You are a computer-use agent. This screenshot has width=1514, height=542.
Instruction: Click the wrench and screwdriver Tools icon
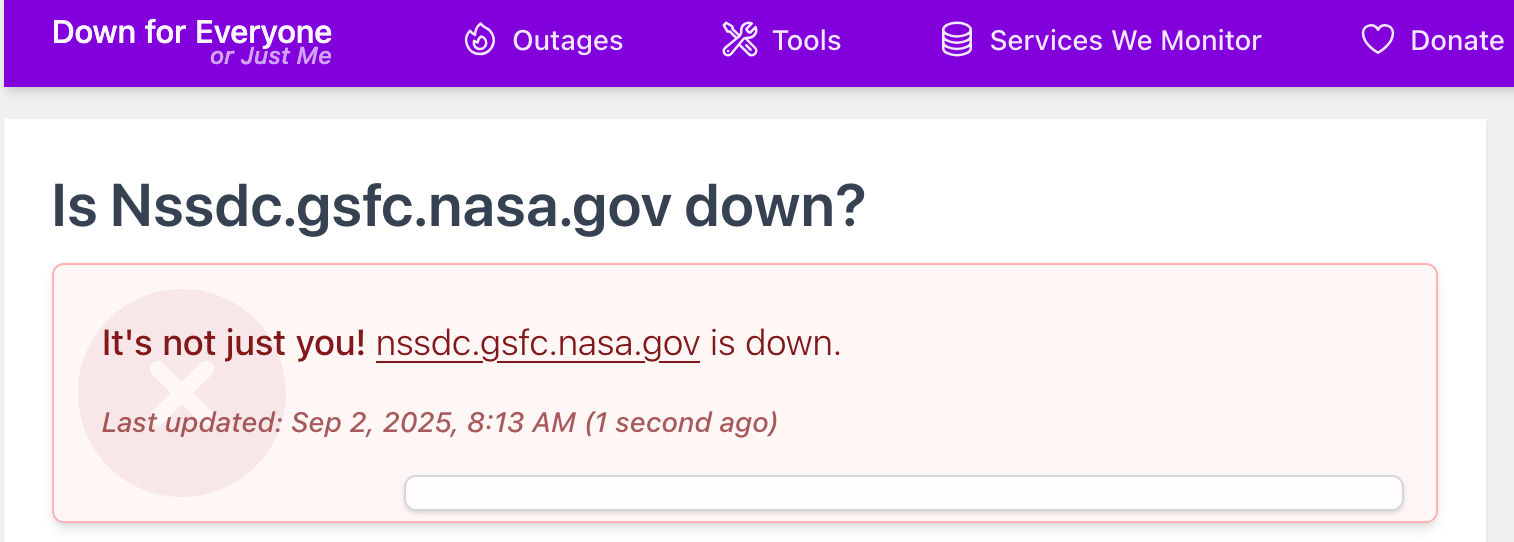(740, 40)
